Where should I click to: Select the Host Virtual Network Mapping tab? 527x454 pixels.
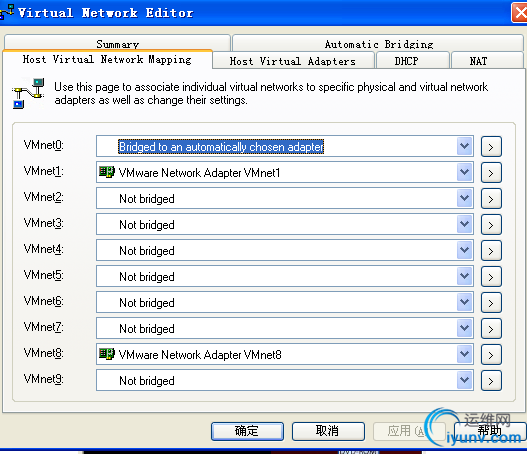107,59
